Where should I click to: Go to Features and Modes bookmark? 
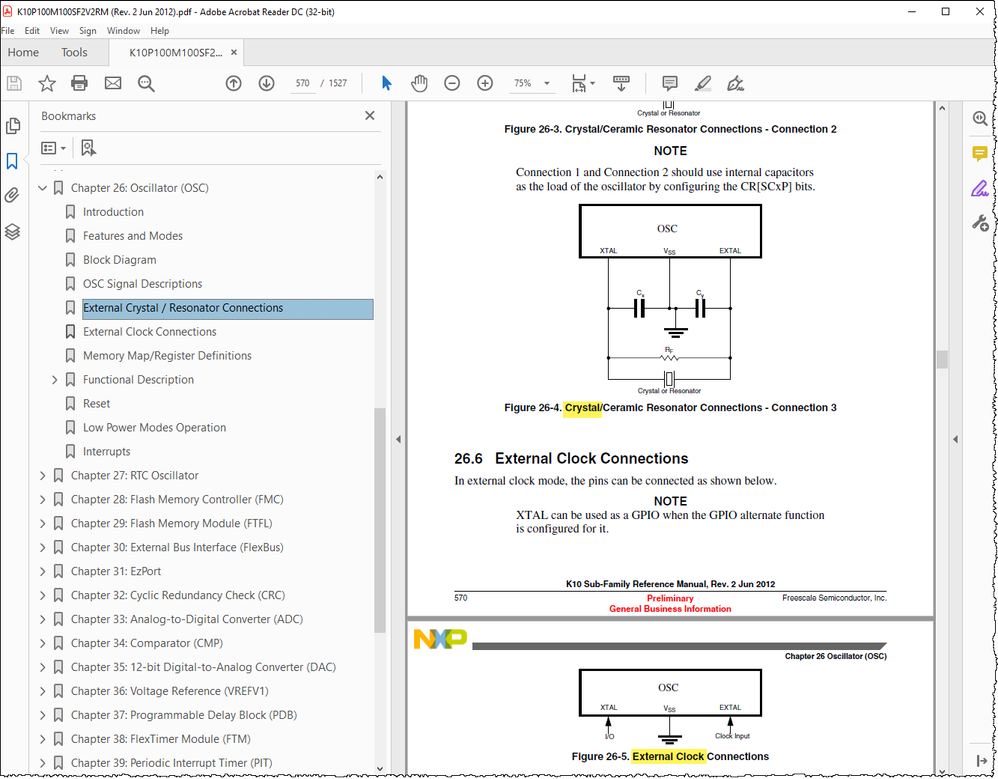(x=133, y=236)
